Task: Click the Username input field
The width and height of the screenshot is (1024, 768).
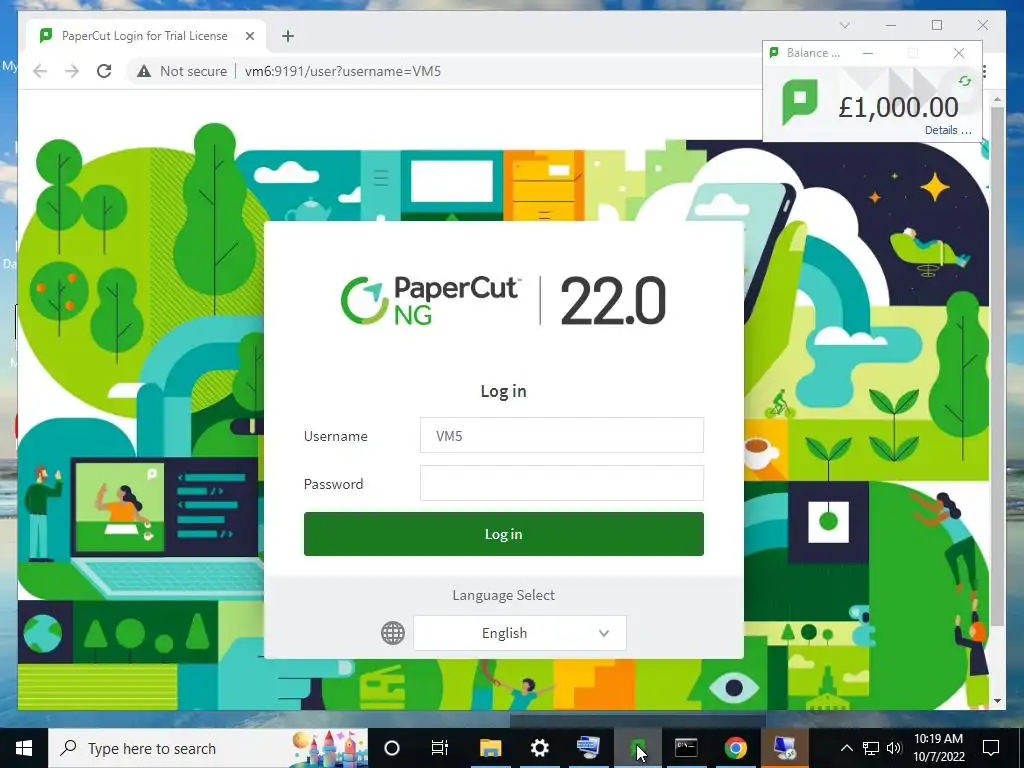Action: [562, 435]
